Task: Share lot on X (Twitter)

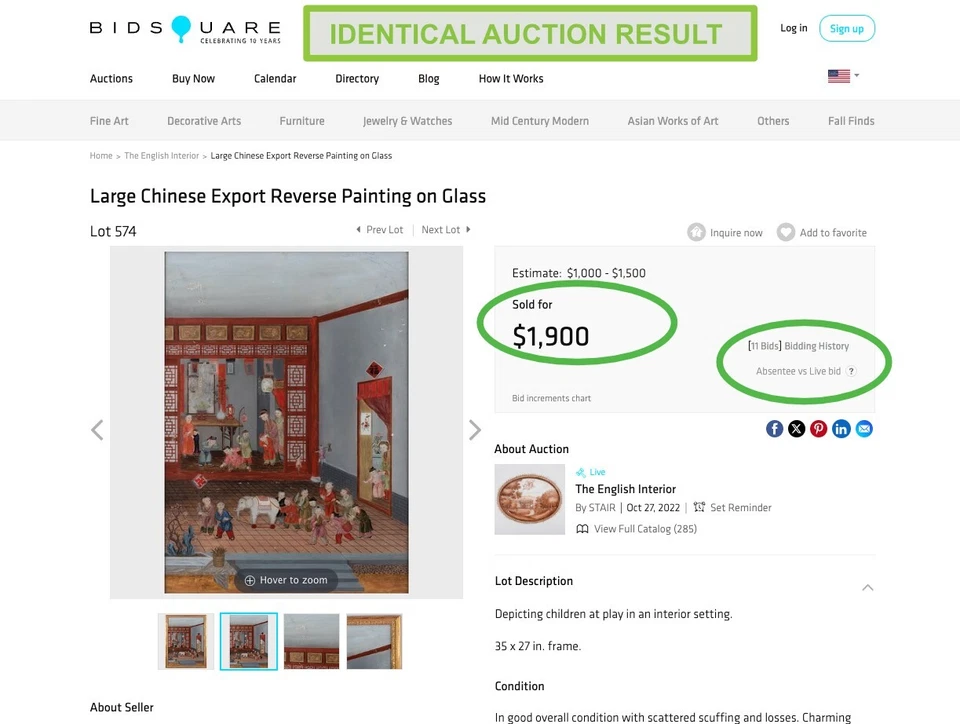Action: point(797,429)
